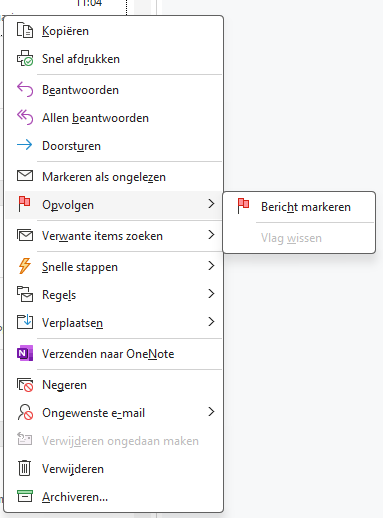This screenshot has width=383, height=518.
Task: Click the purple Beantwoorden reply arrow icon
Action: (25, 90)
